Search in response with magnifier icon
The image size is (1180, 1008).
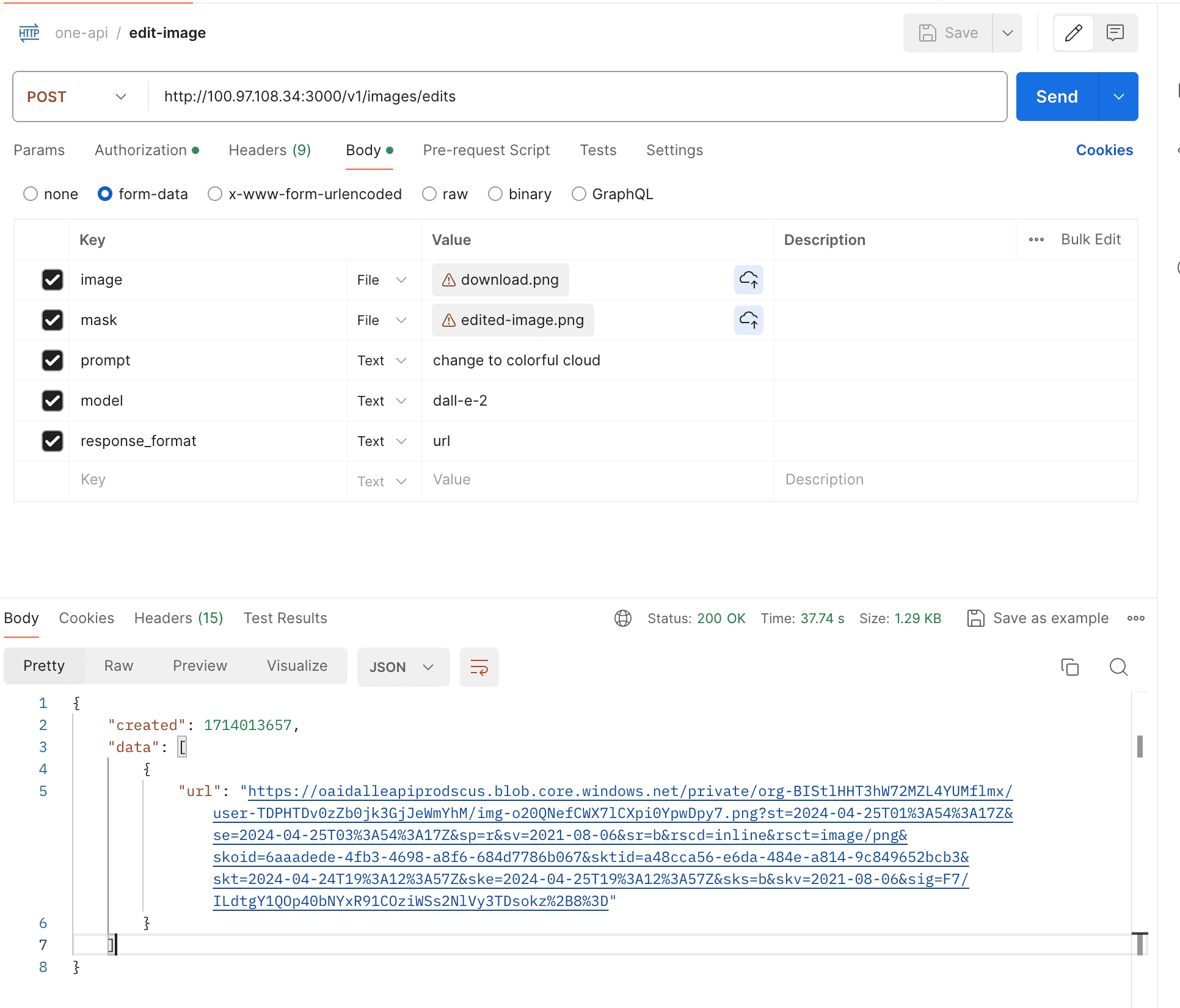1118,667
